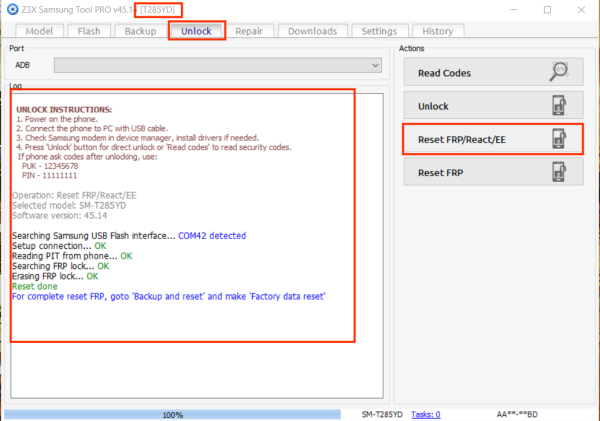Click the 'UNLOCK INSTRUCTIONS:' heading
Screen dimensions: 600x421
(x=64, y=110)
